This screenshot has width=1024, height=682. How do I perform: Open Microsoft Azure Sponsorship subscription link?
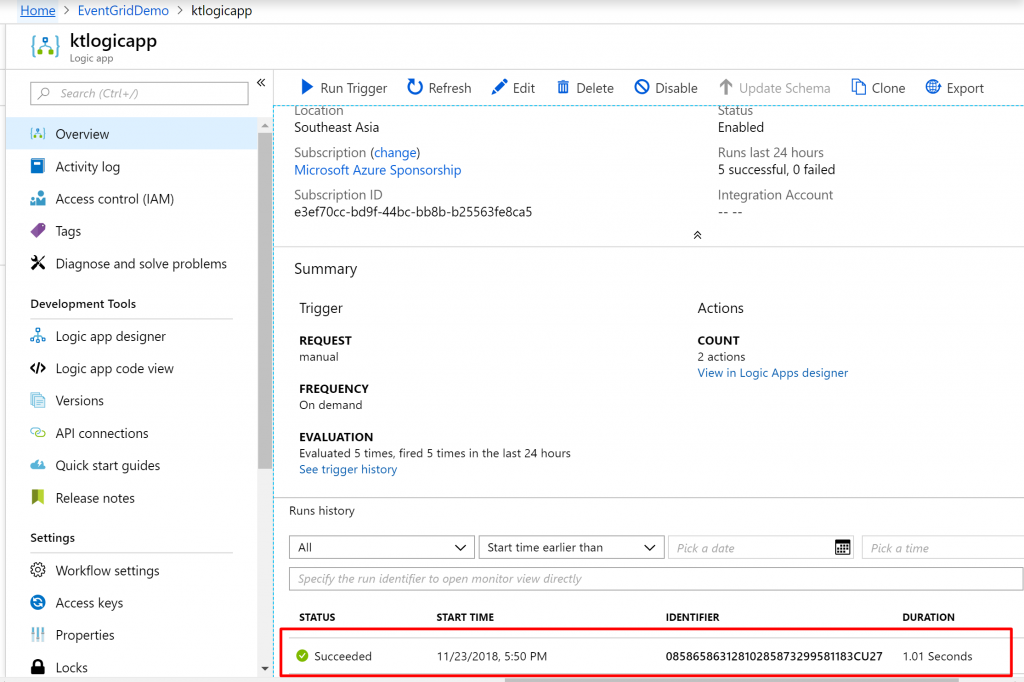point(377,170)
